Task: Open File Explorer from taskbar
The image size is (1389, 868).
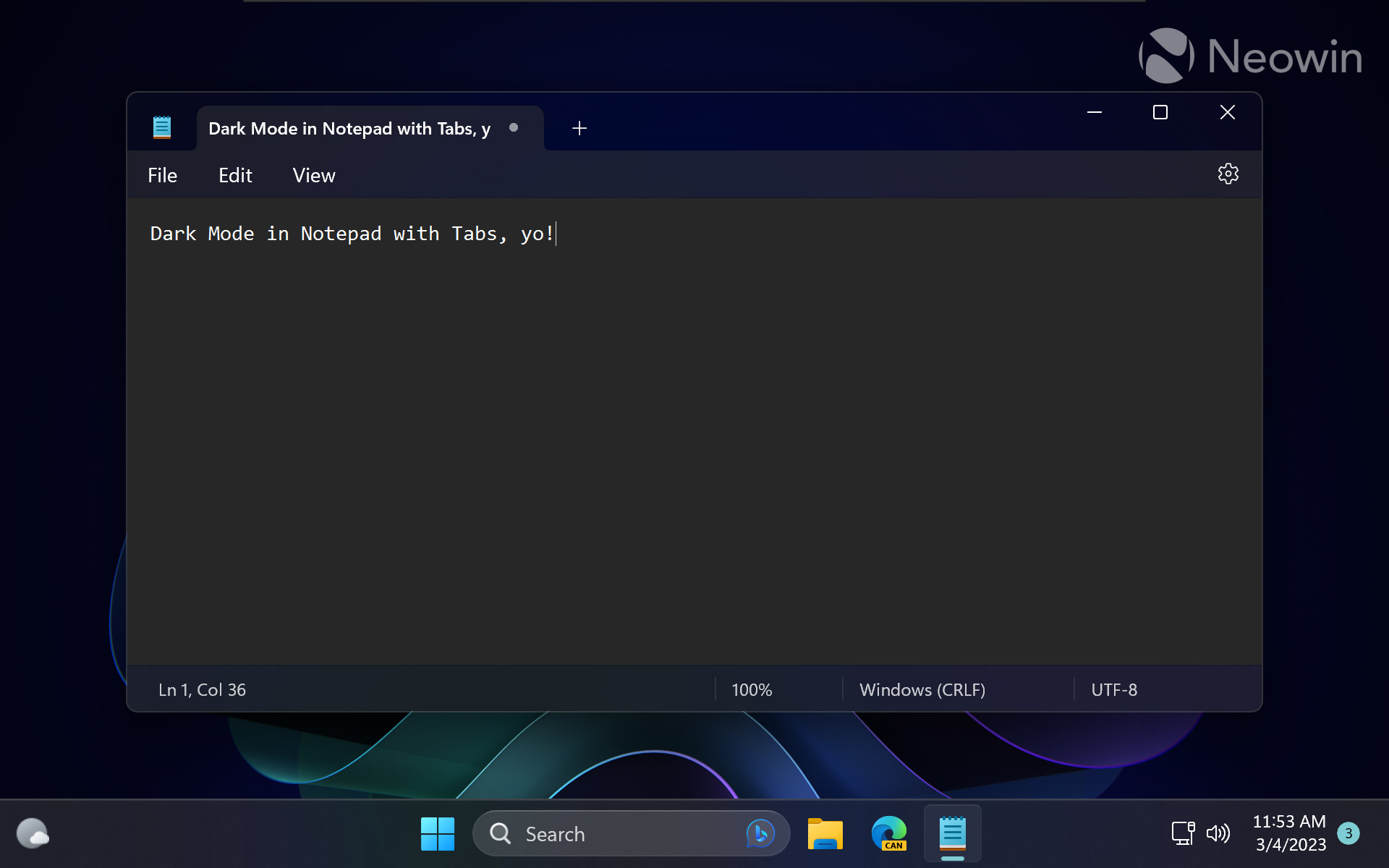Action: tap(825, 834)
